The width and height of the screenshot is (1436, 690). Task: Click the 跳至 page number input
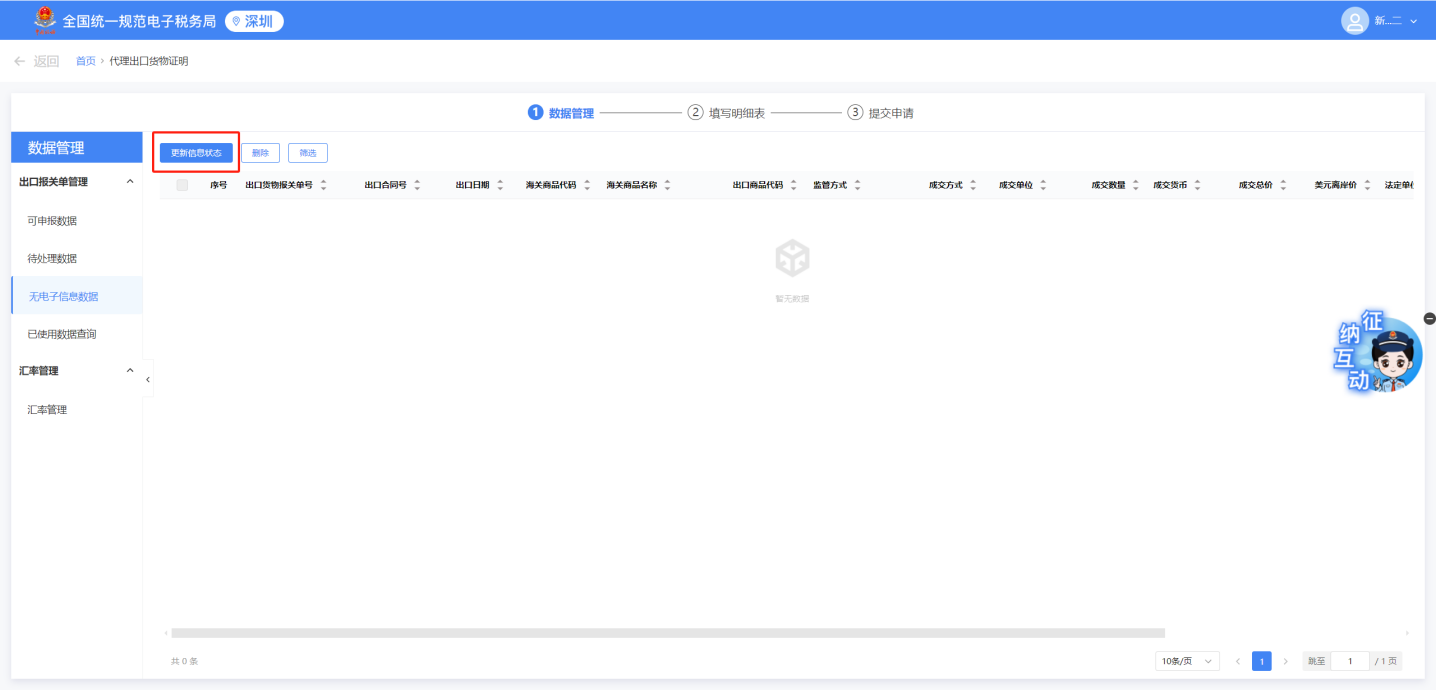click(x=1350, y=661)
